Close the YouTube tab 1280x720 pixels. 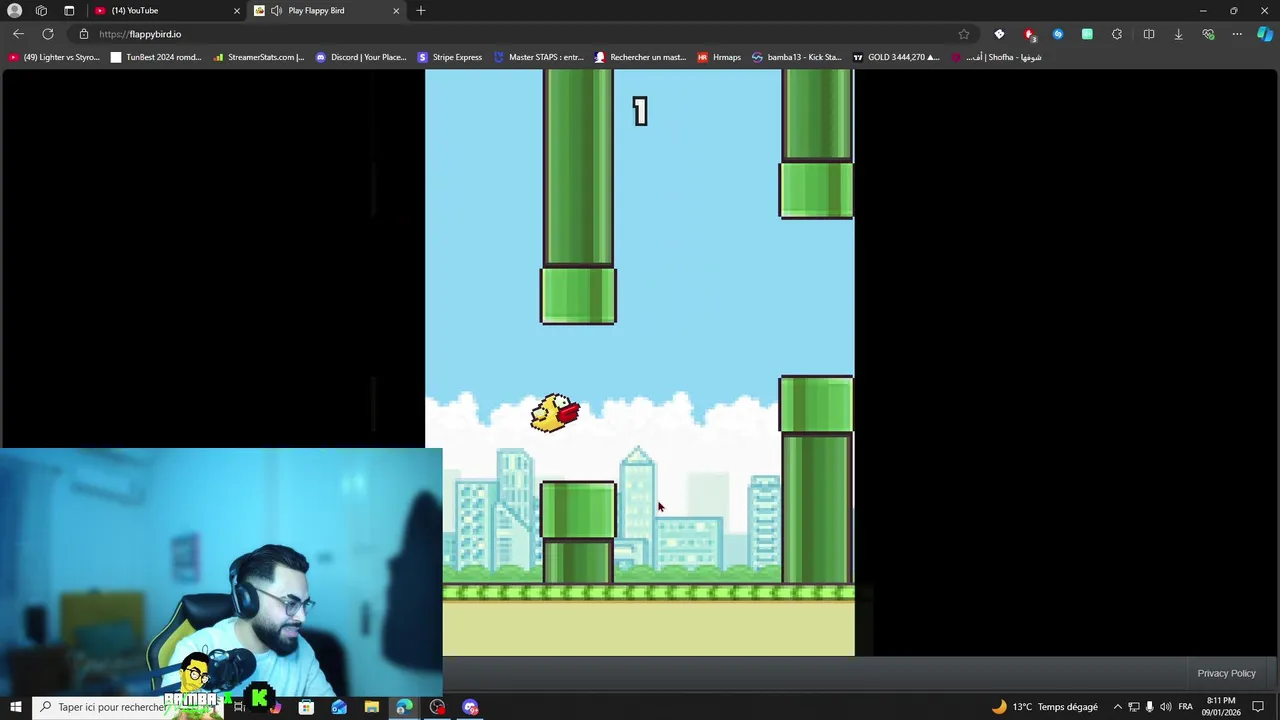tap(237, 10)
